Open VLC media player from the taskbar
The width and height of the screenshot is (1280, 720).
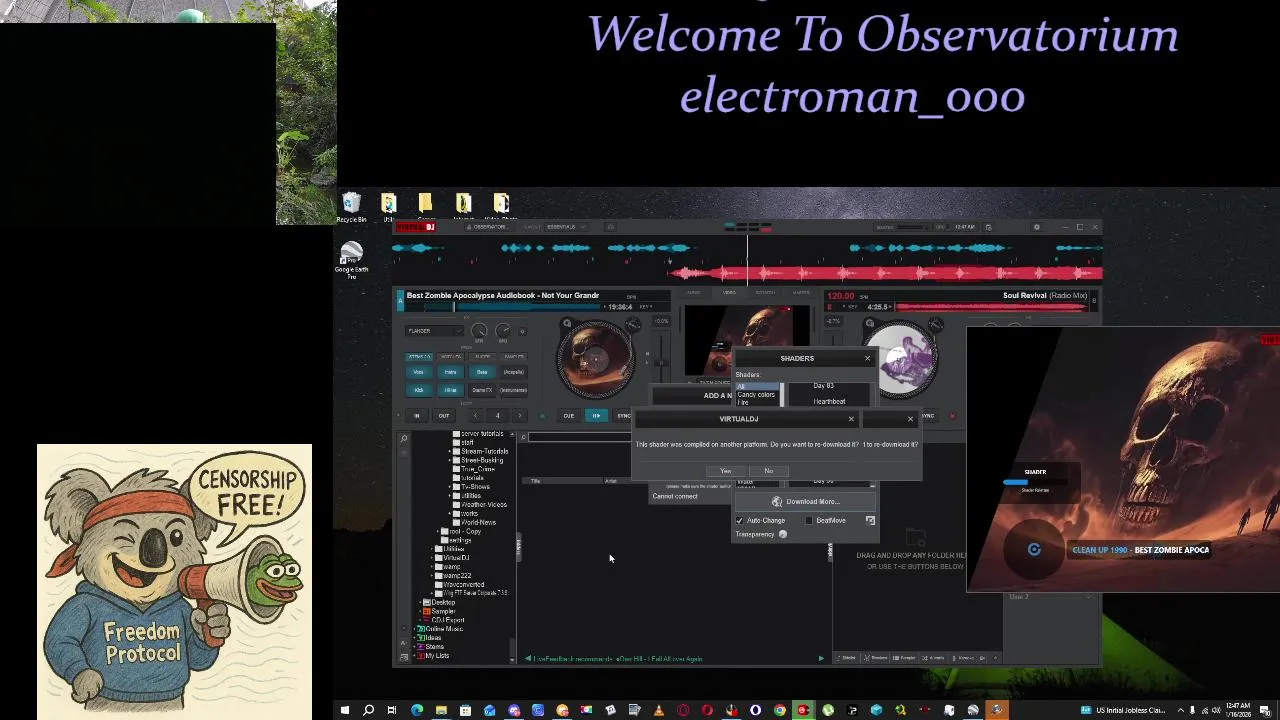pyautogui.click(x=659, y=710)
